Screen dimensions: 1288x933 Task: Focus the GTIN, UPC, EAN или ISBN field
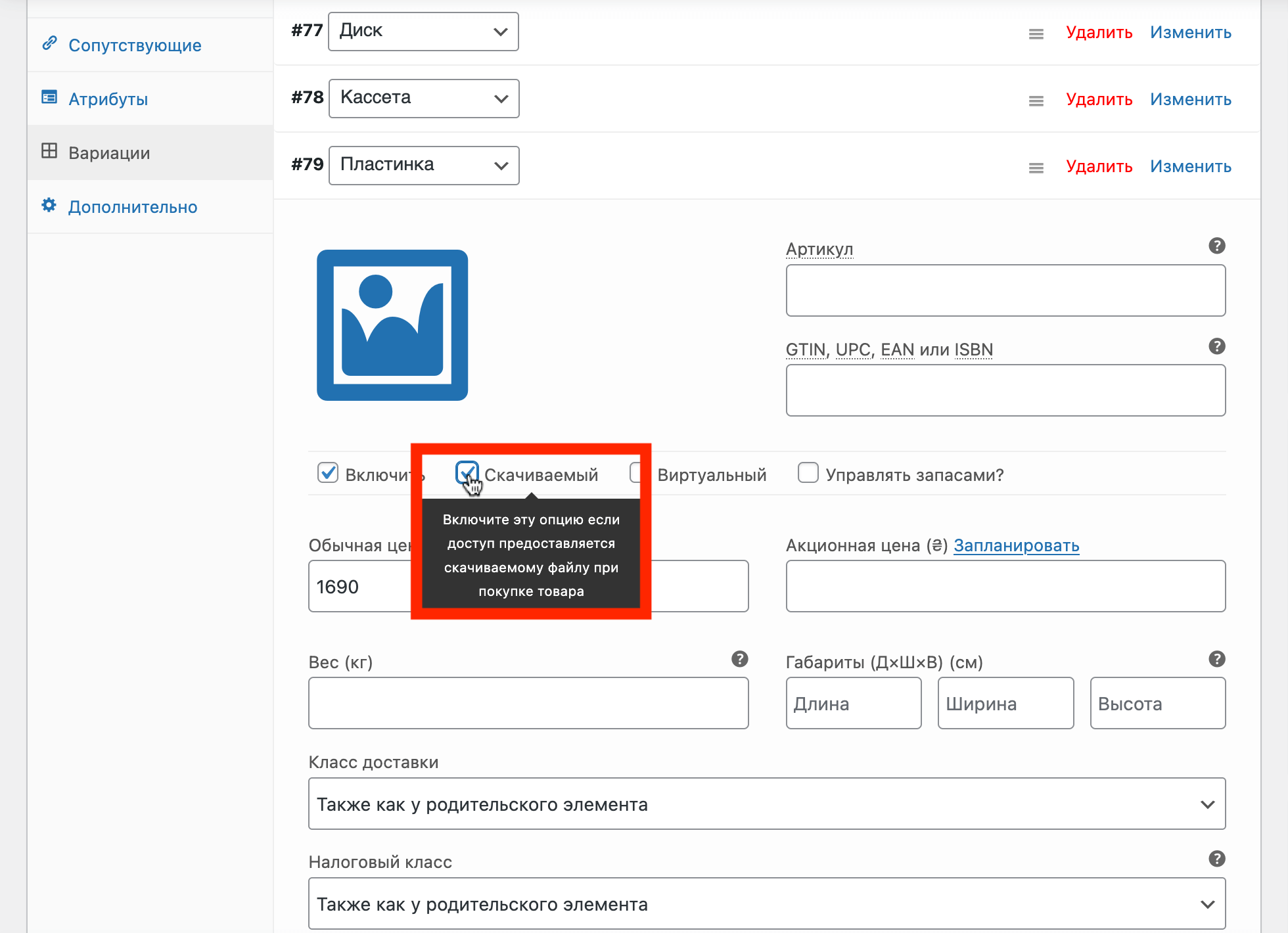click(x=1005, y=390)
